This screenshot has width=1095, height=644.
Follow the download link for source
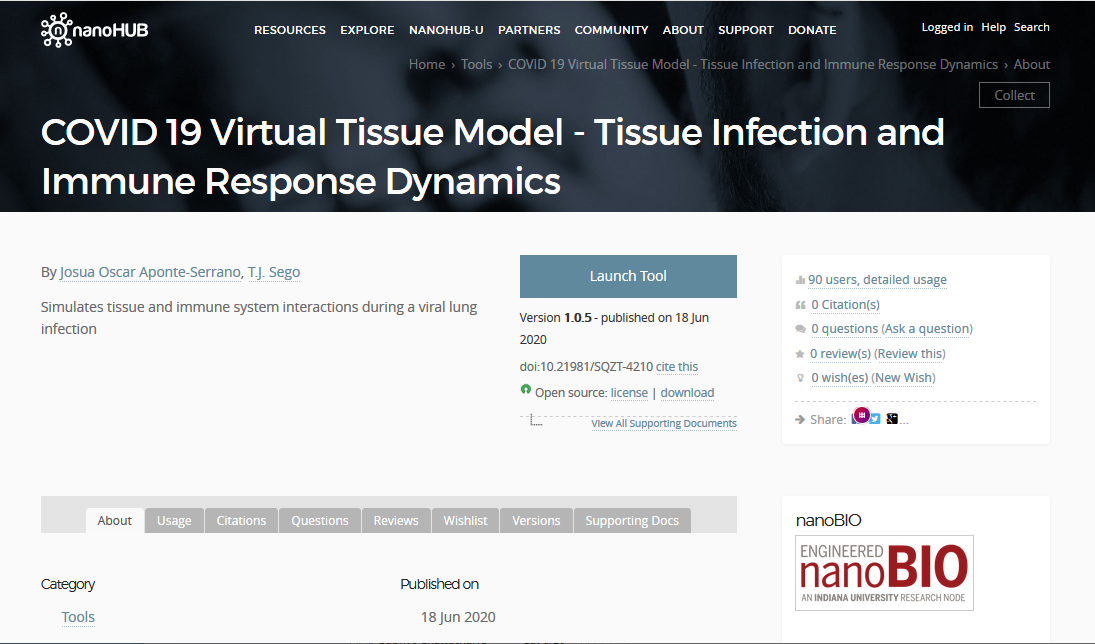(687, 393)
